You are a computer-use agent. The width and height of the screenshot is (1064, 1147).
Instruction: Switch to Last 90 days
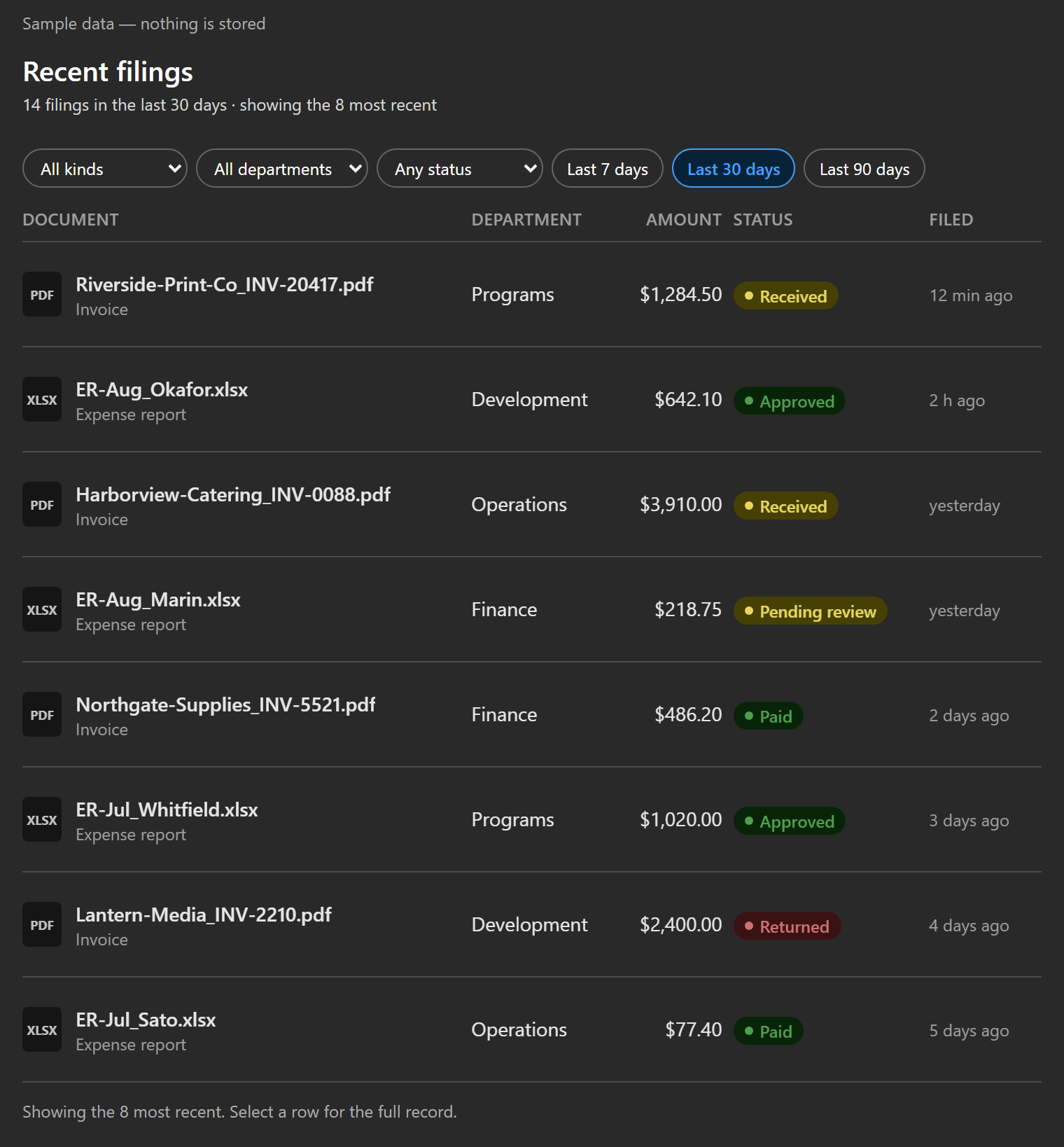point(864,169)
